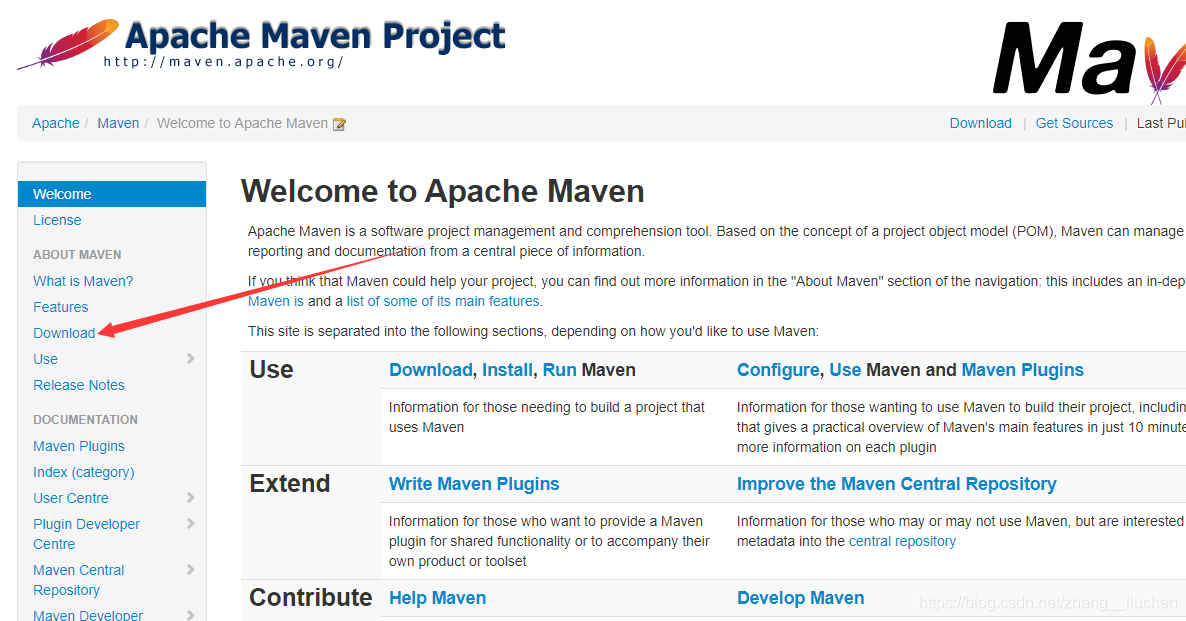Image resolution: width=1186 pixels, height=621 pixels.
Task: Open Maven Central Repository sidebar link
Action: coord(79,580)
